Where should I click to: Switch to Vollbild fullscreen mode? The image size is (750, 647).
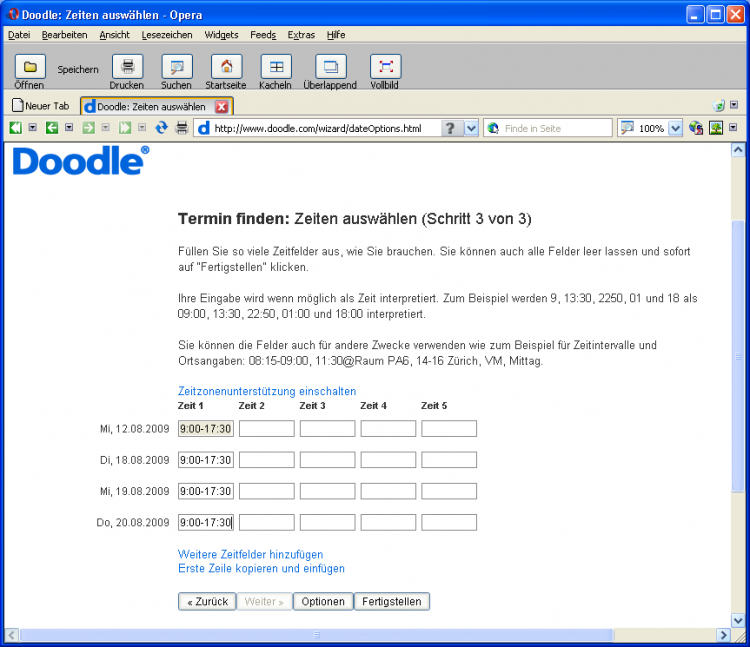coord(386,66)
